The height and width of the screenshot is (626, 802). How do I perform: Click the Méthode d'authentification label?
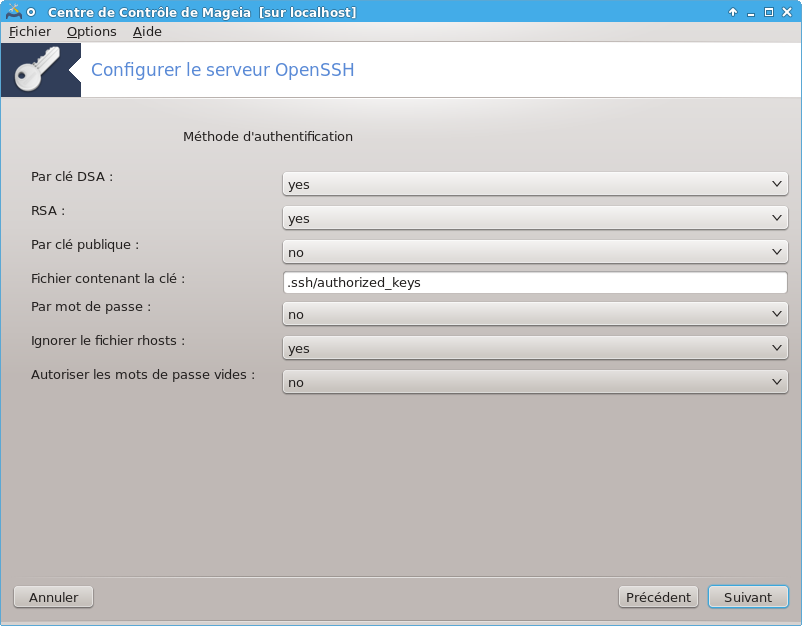click(x=268, y=137)
